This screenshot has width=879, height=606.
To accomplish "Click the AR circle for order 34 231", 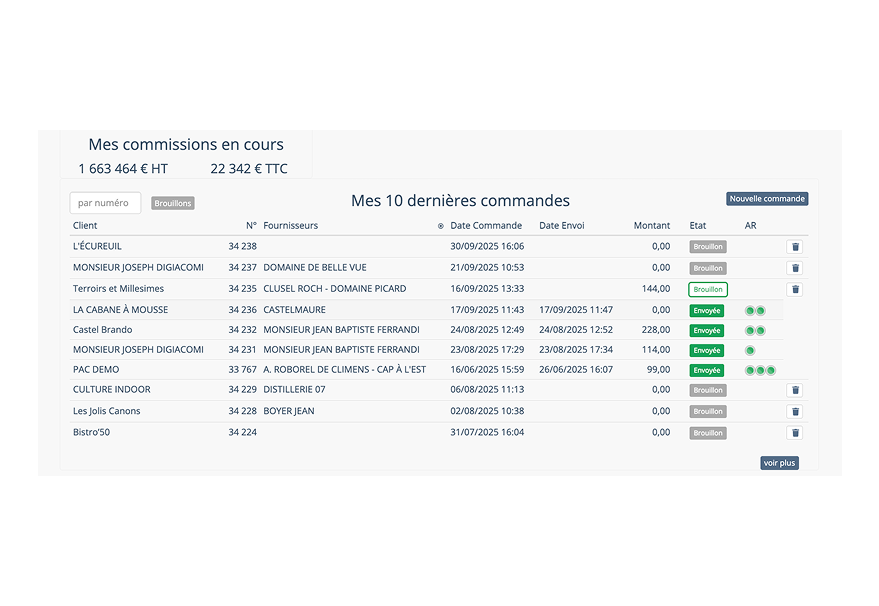I will point(748,350).
